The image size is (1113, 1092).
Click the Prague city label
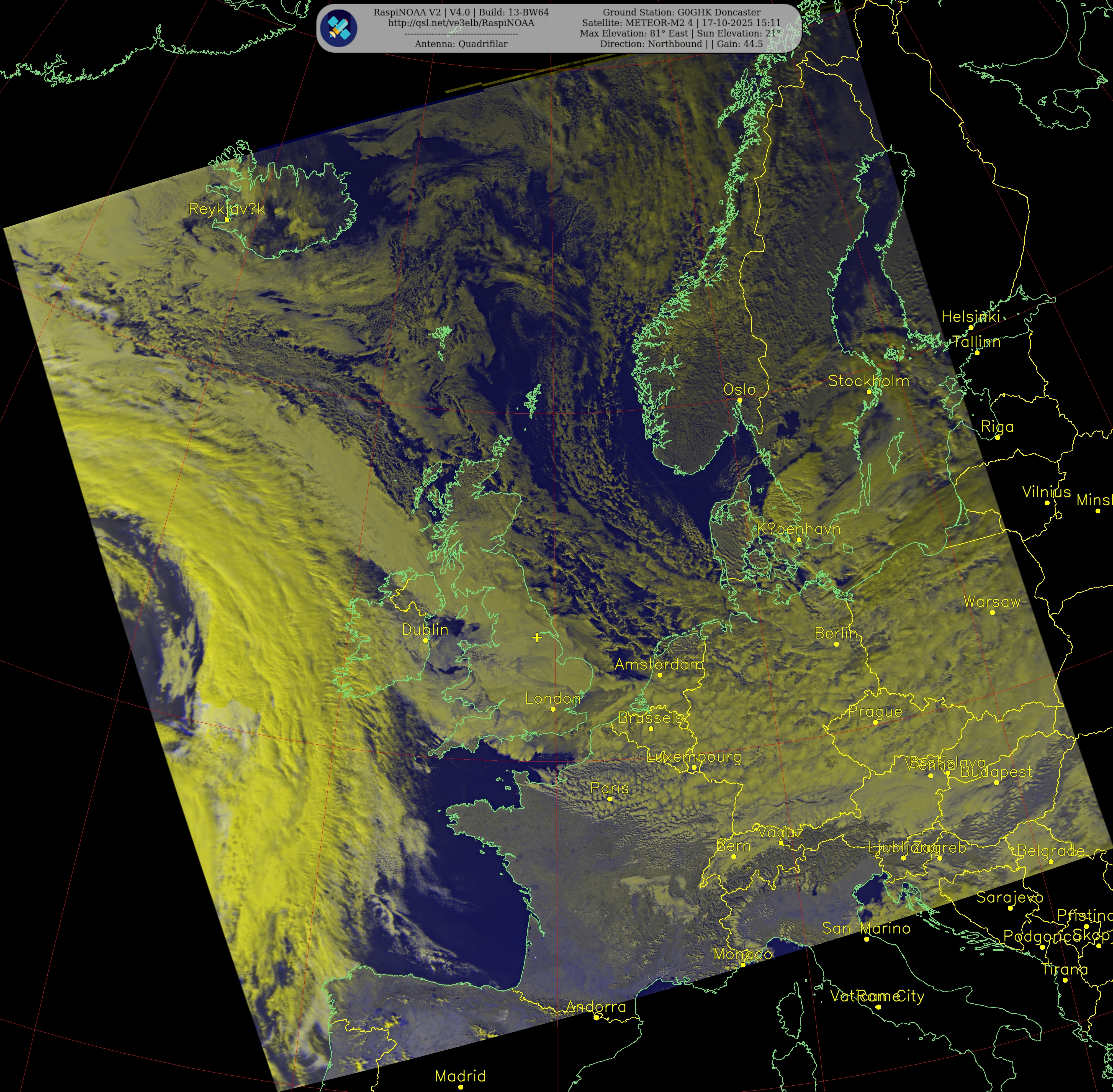(875, 712)
